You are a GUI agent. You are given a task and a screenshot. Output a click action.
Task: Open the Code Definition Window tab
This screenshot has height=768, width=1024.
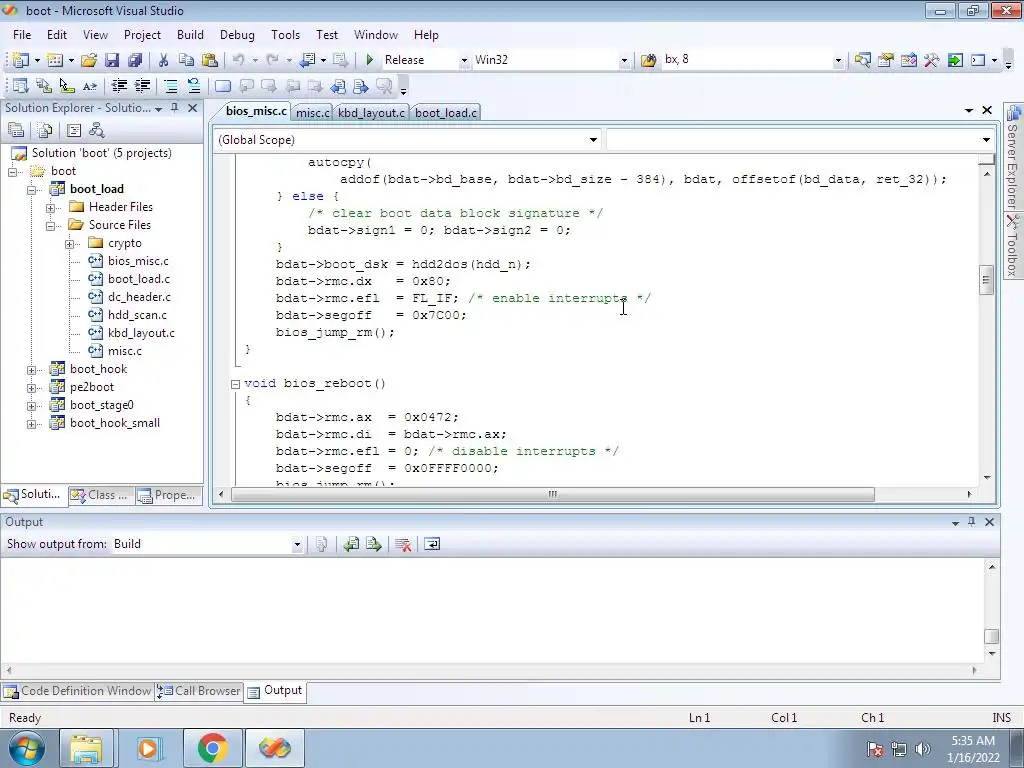click(77, 691)
